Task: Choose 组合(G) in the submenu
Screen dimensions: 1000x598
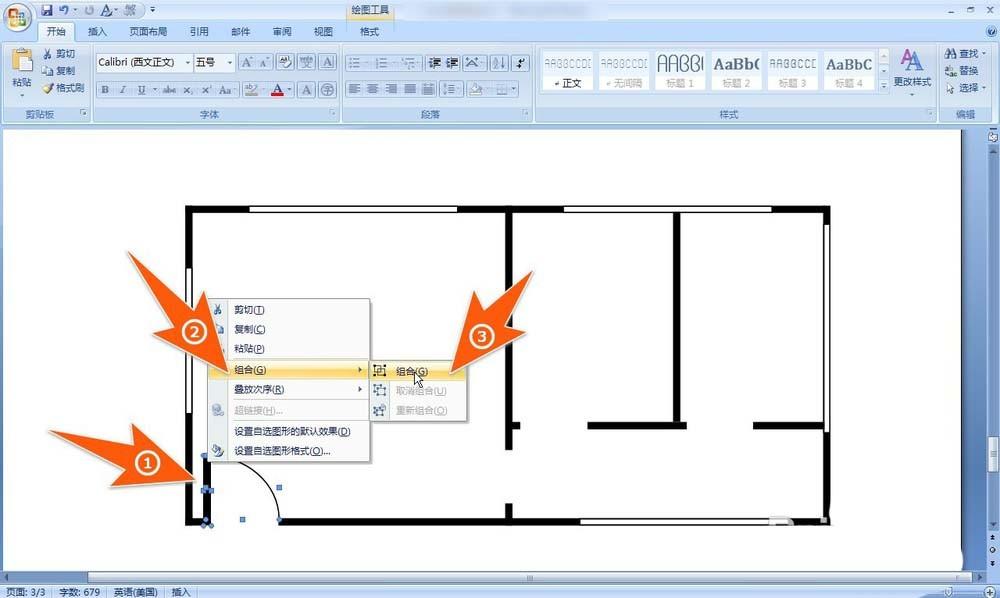Action: tap(411, 371)
